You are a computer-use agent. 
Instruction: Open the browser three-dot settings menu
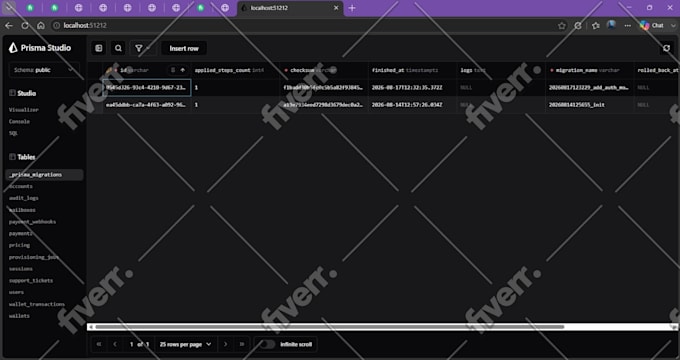(x=628, y=26)
